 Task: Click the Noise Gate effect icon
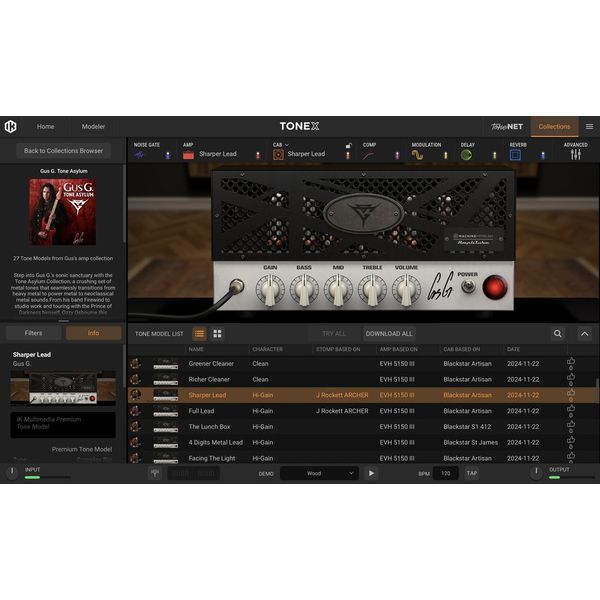[x=139, y=155]
